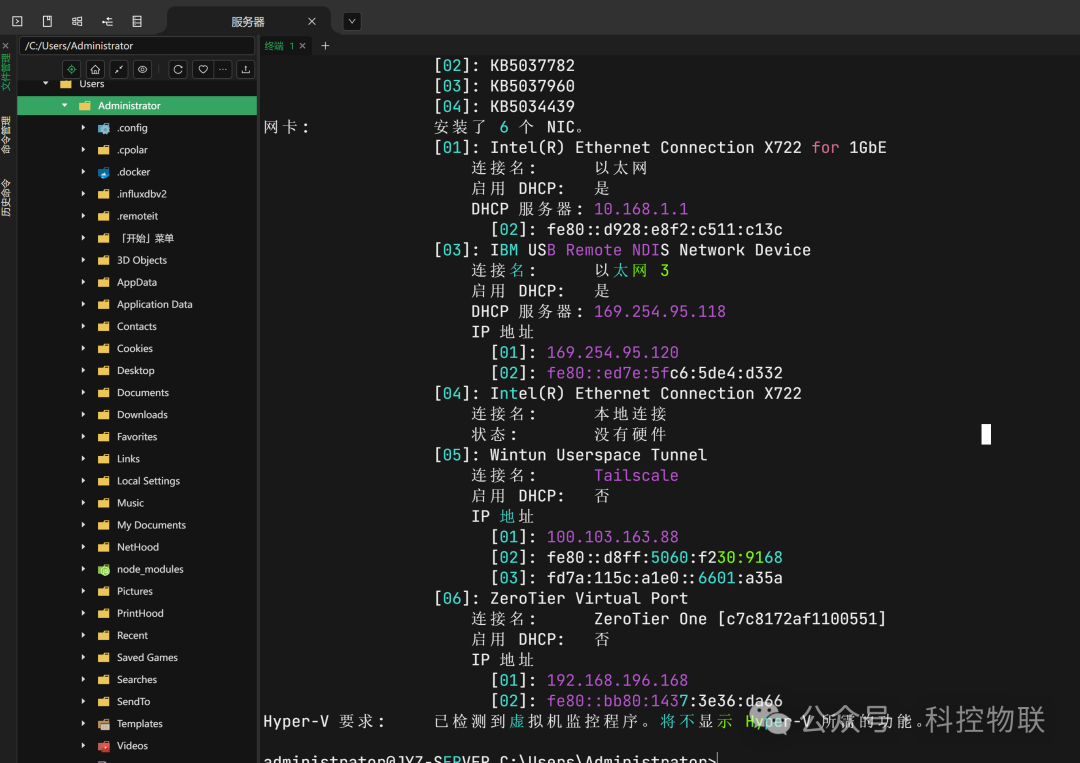Collapse the Administrator folder
Screen dimensions: 1080x763
(65, 106)
